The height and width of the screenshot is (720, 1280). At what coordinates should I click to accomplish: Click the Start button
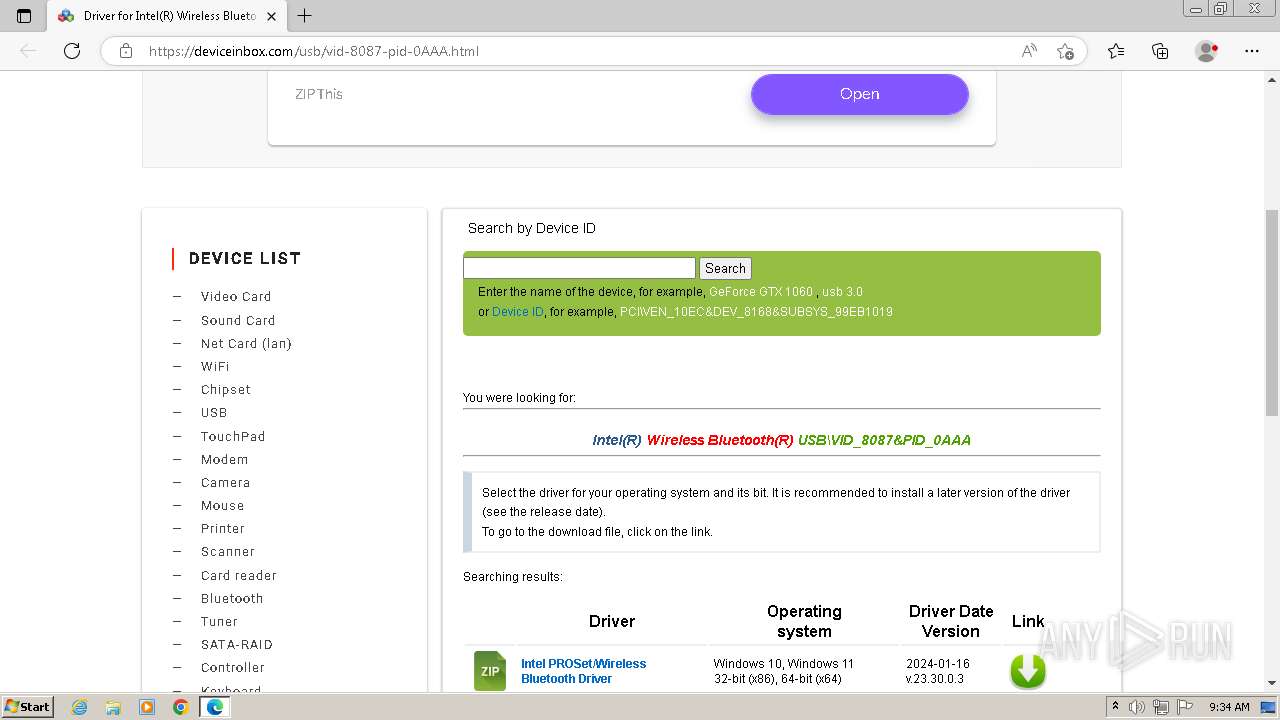[27, 707]
